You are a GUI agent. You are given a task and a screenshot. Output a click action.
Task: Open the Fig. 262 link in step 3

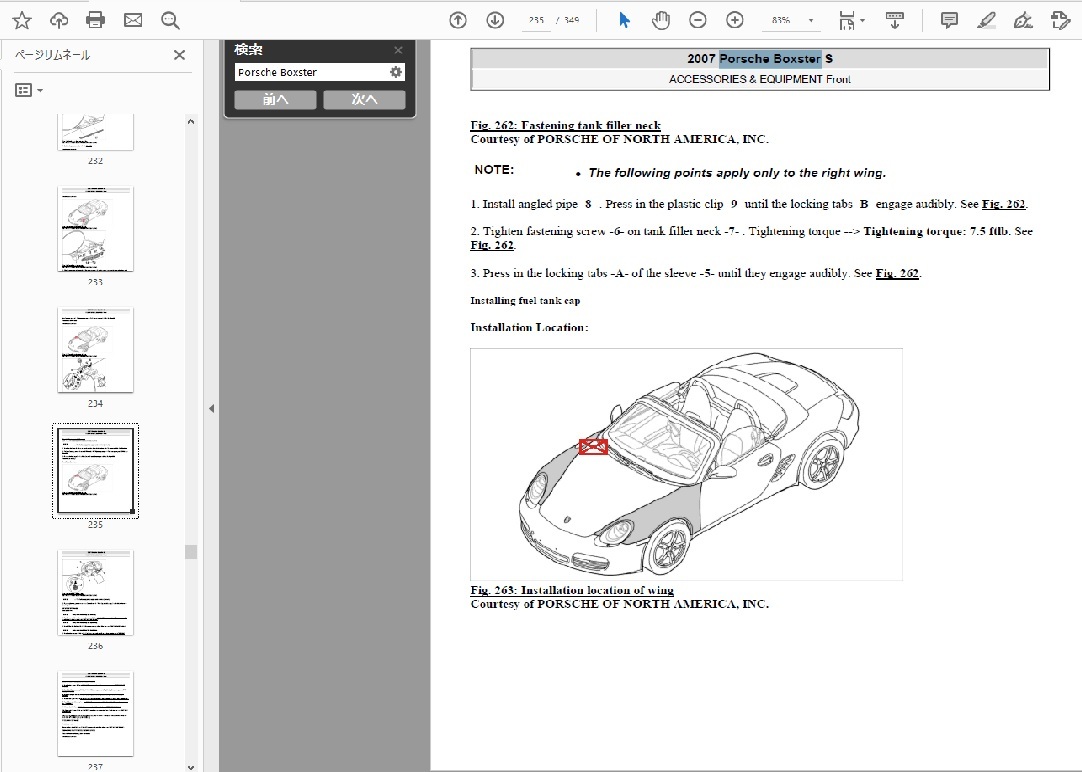pos(897,273)
